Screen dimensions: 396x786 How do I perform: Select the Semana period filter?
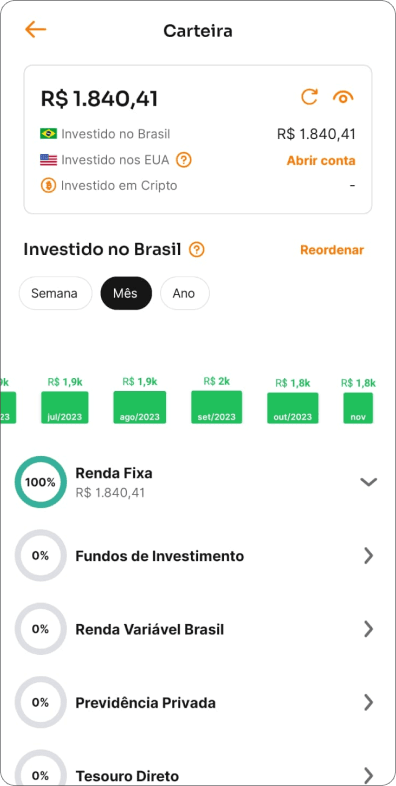(x=55, y=293)
